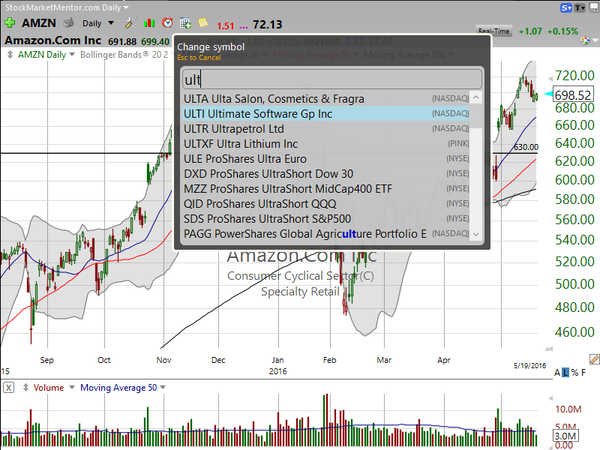Click the dropdown arrow next to the pie icon

pos(595,40)
